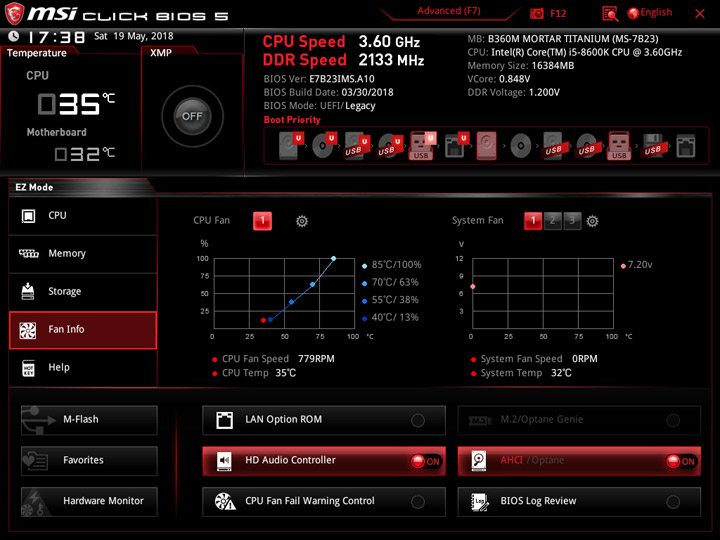This screenshot has width=720, height=540.
Task: Toggle BIOS Log Review
Action: (x=579, y=501)
